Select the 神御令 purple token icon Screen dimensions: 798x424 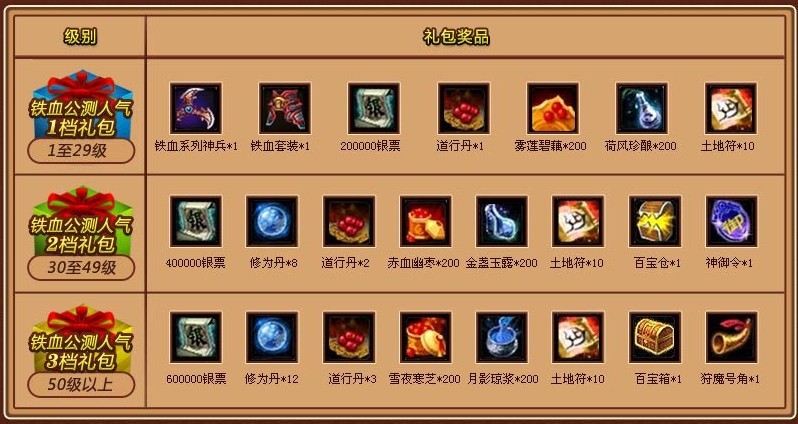click(731, 221)
